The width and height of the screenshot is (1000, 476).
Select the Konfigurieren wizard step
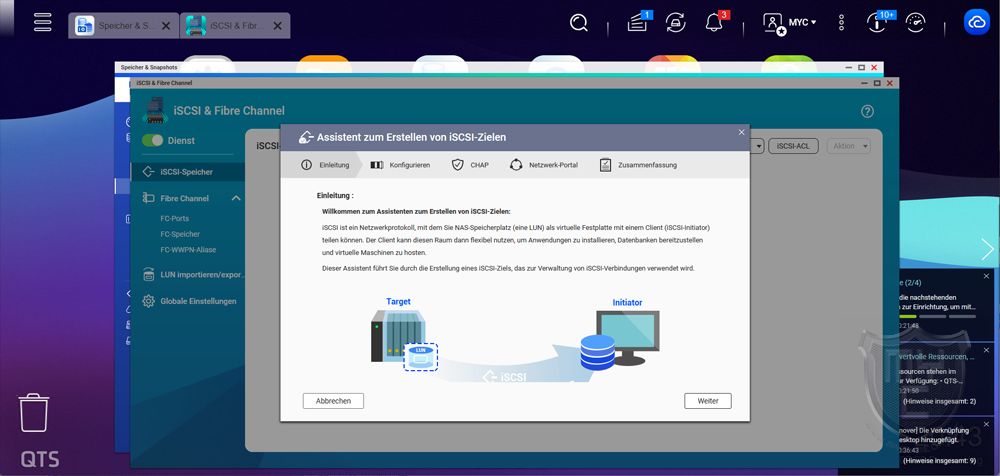401,165
